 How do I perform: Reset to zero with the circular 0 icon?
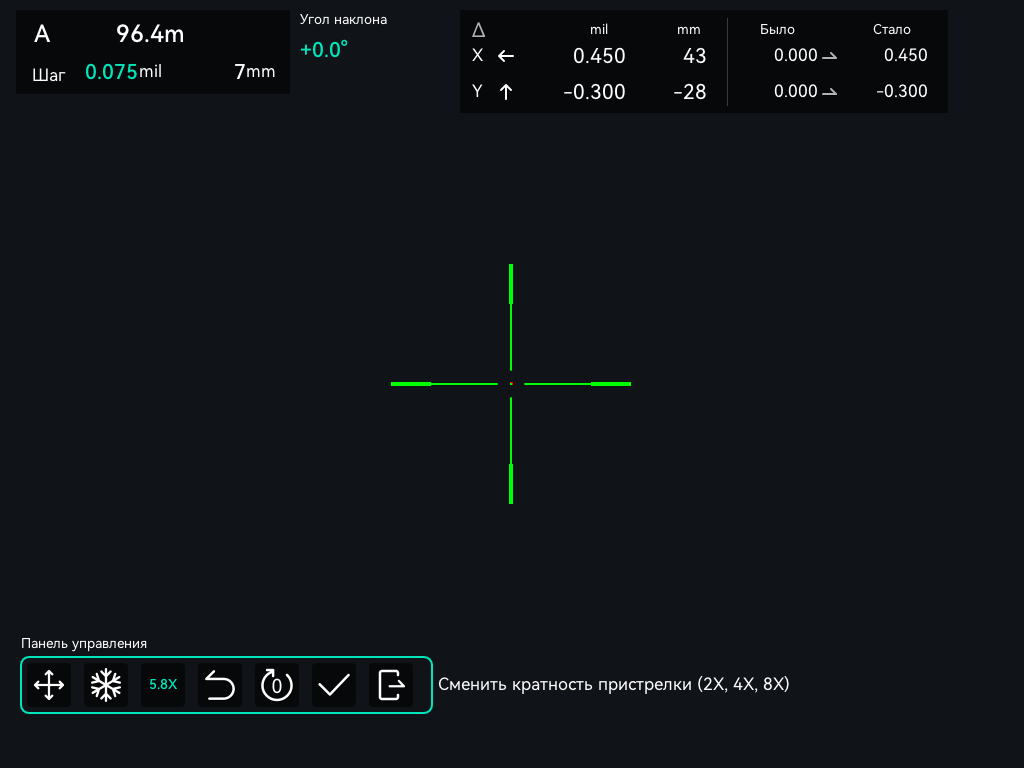277,685
